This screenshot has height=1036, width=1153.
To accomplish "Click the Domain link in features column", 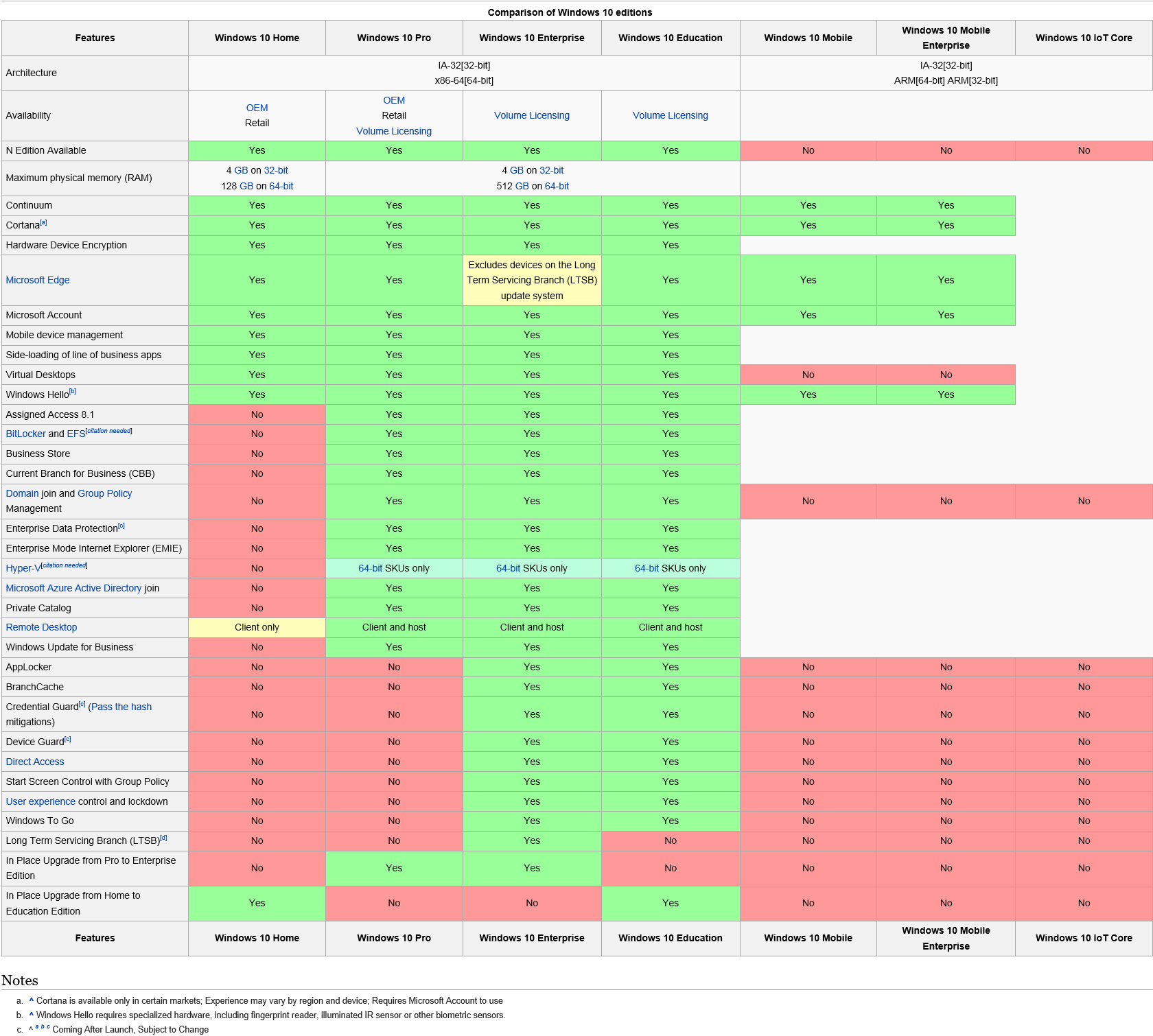I will tap(22, 493).
